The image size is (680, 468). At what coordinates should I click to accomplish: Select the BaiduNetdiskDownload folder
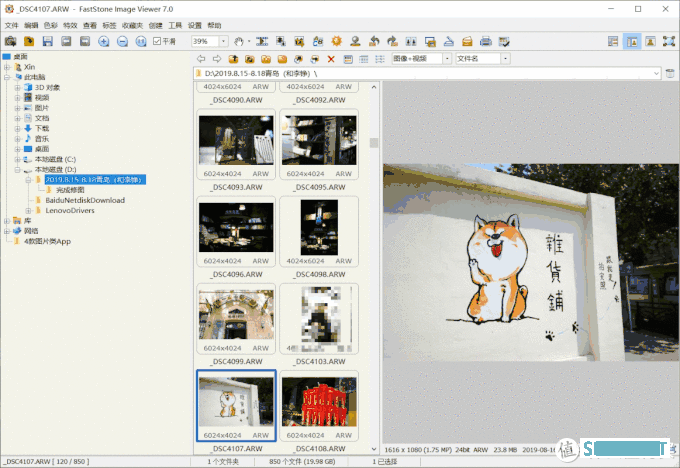coord(85,200)
